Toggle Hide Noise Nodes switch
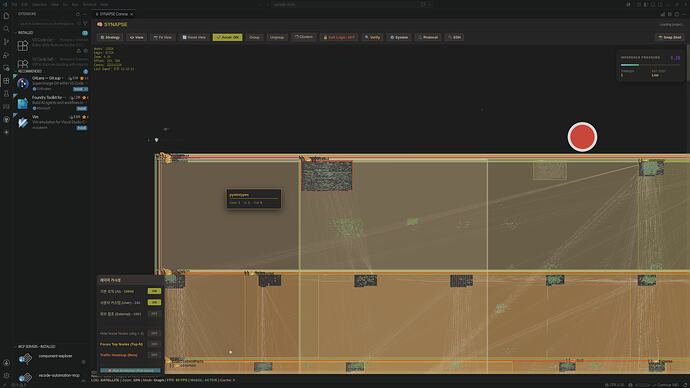This screenshot has width=690, height=388. tap(154, 333)
